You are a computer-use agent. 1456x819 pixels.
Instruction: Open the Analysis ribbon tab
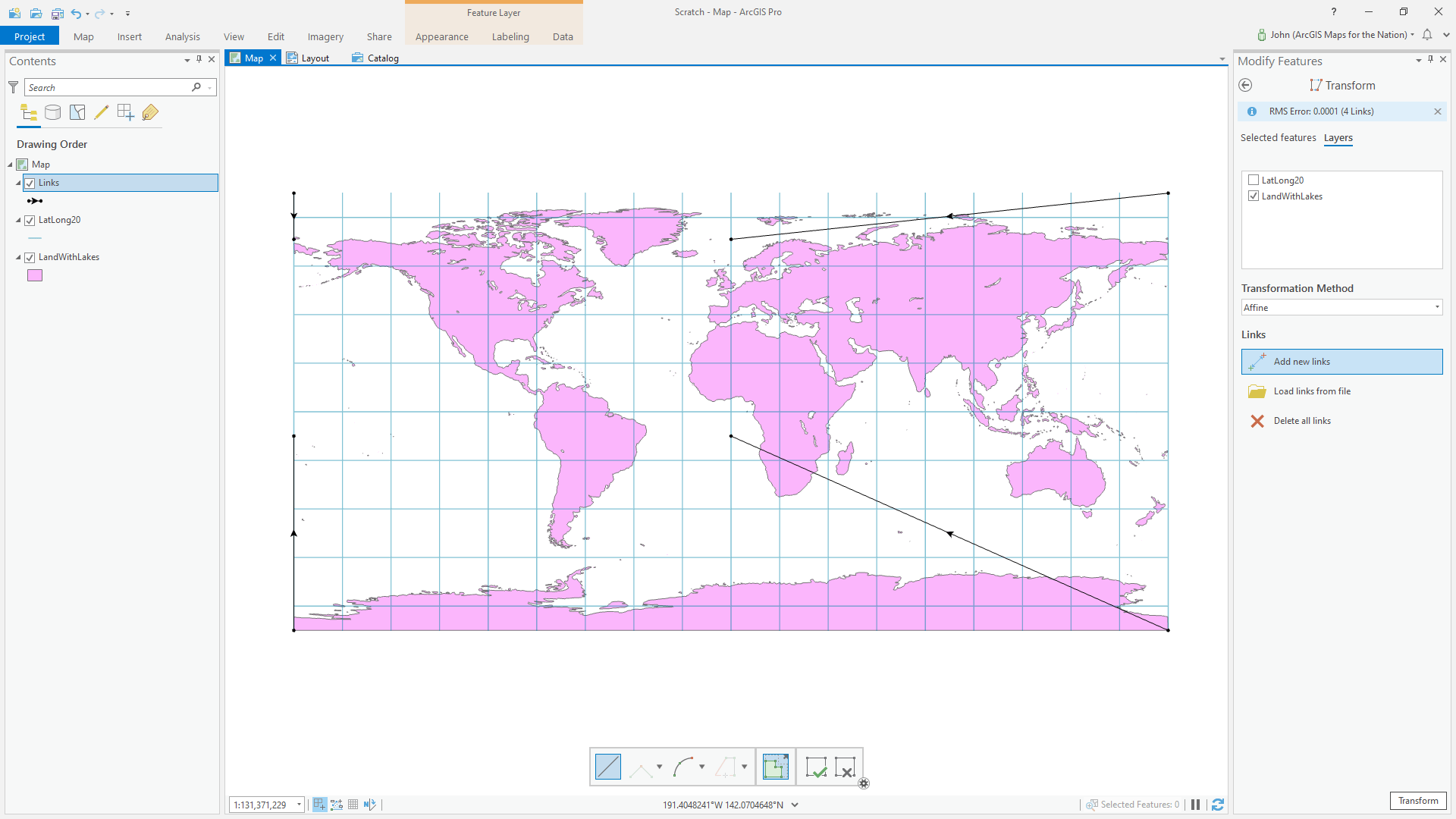[182, 36]
